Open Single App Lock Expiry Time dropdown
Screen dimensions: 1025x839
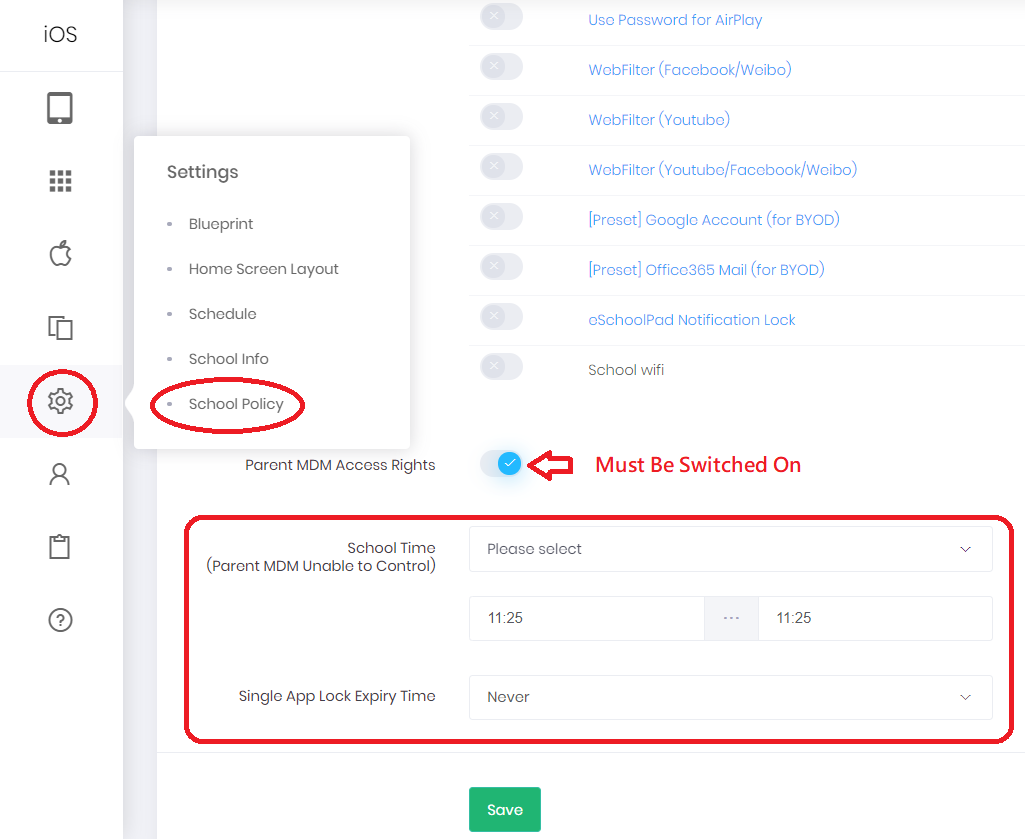click(730, 697)
